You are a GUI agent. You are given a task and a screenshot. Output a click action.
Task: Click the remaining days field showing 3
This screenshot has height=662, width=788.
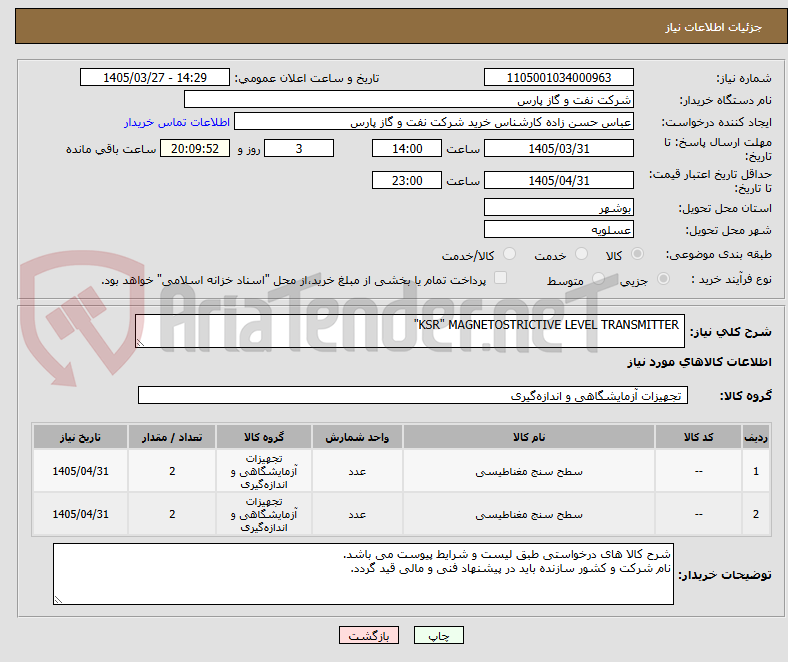pos(299,148)
